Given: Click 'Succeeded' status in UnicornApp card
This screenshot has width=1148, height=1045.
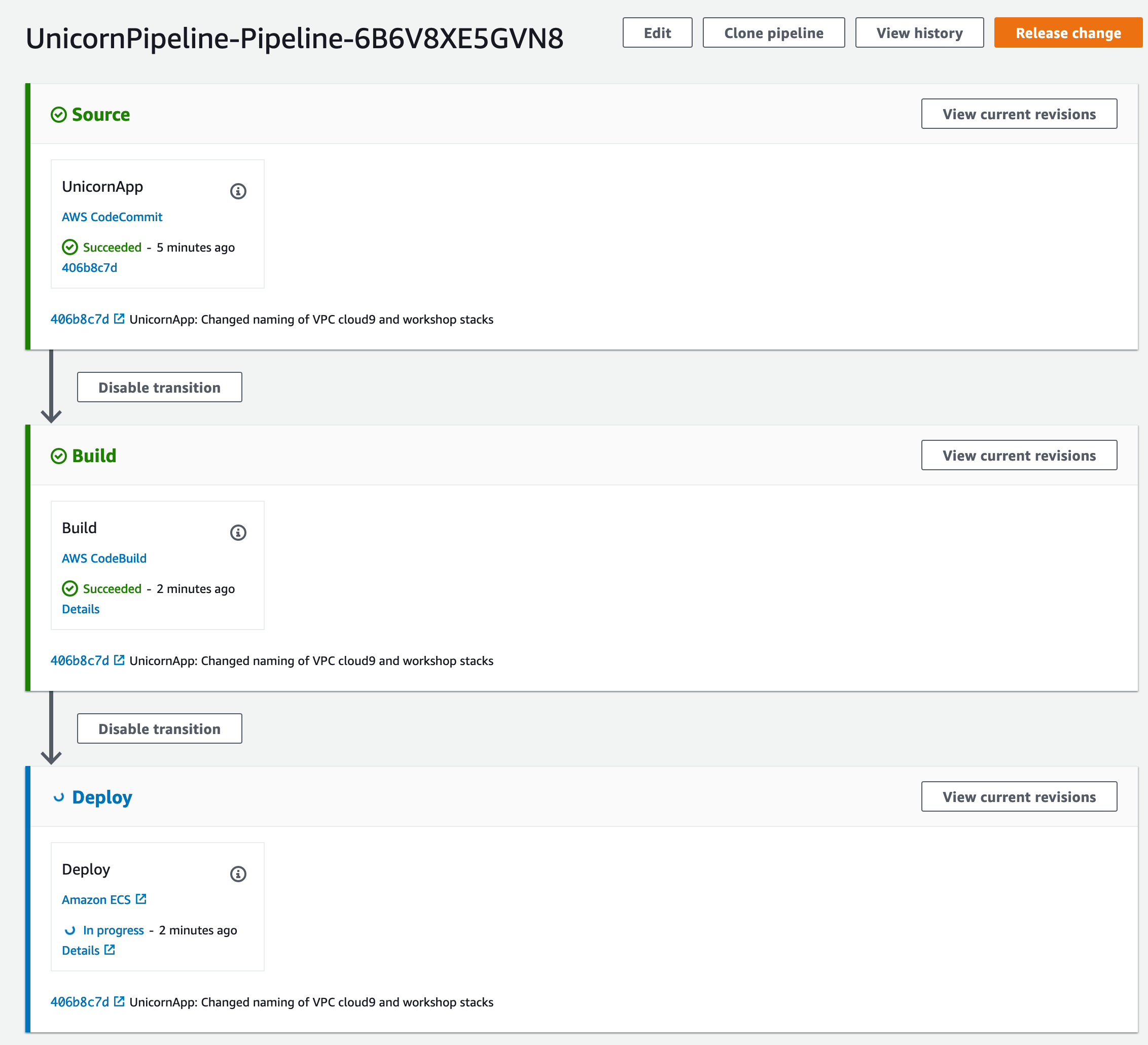Looking at the screenshot, I should click(x=112, y=247).
